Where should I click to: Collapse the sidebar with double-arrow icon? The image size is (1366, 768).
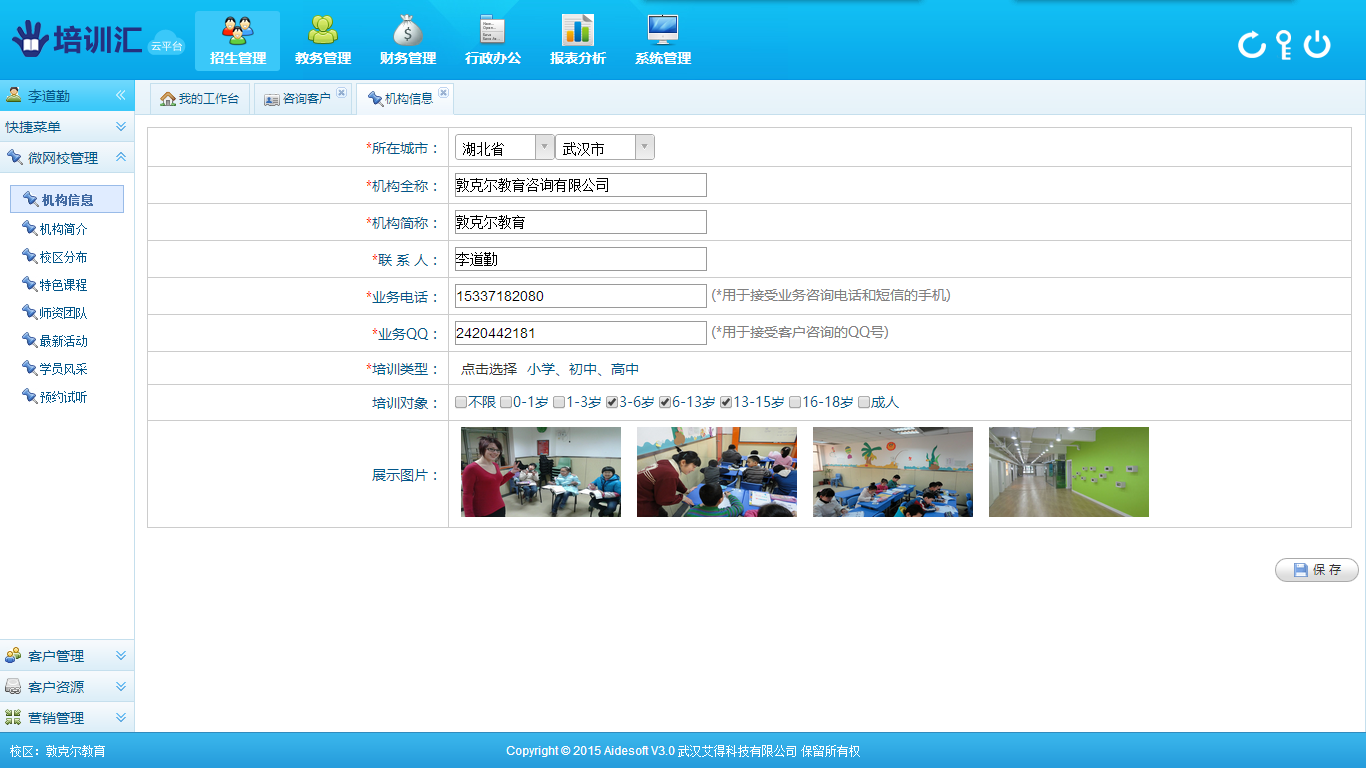click(120, 95)
